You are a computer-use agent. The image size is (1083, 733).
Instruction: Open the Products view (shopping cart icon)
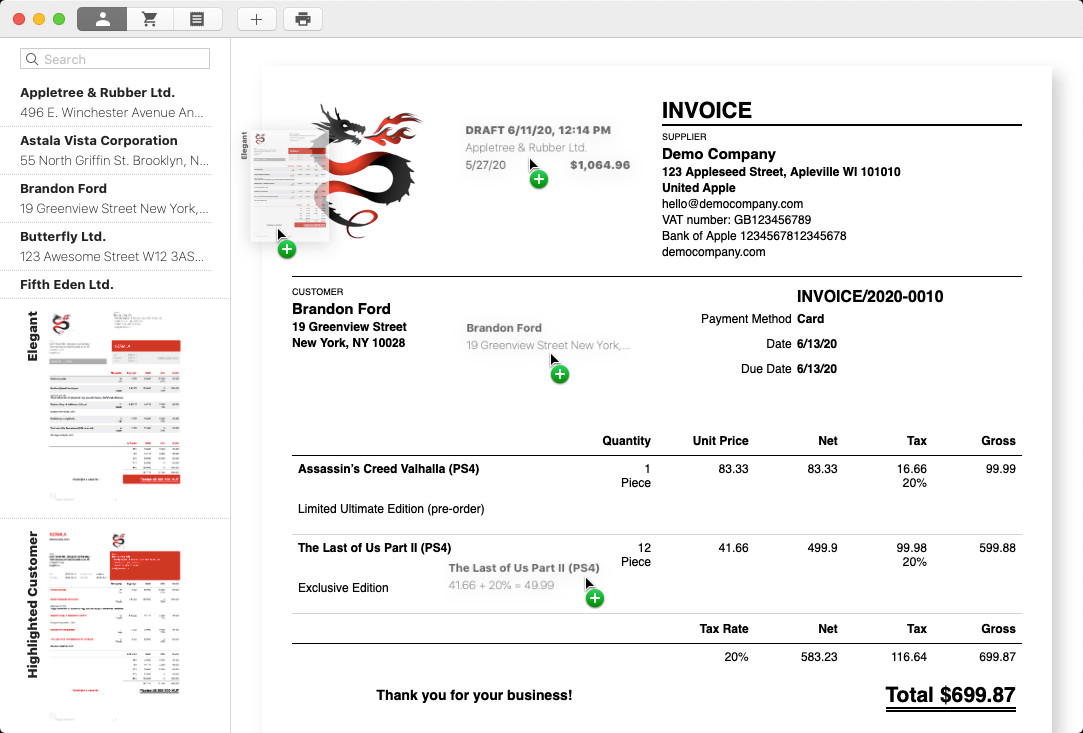[x=150, y=19]
